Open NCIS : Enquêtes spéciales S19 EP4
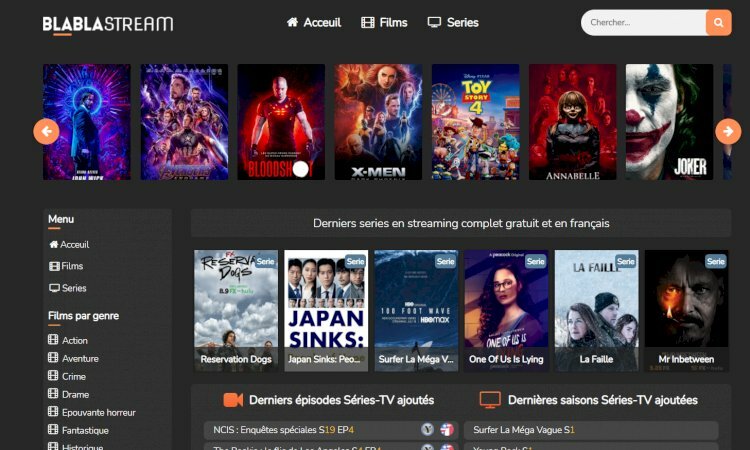The image size is (750, 450). click(283, 430)
